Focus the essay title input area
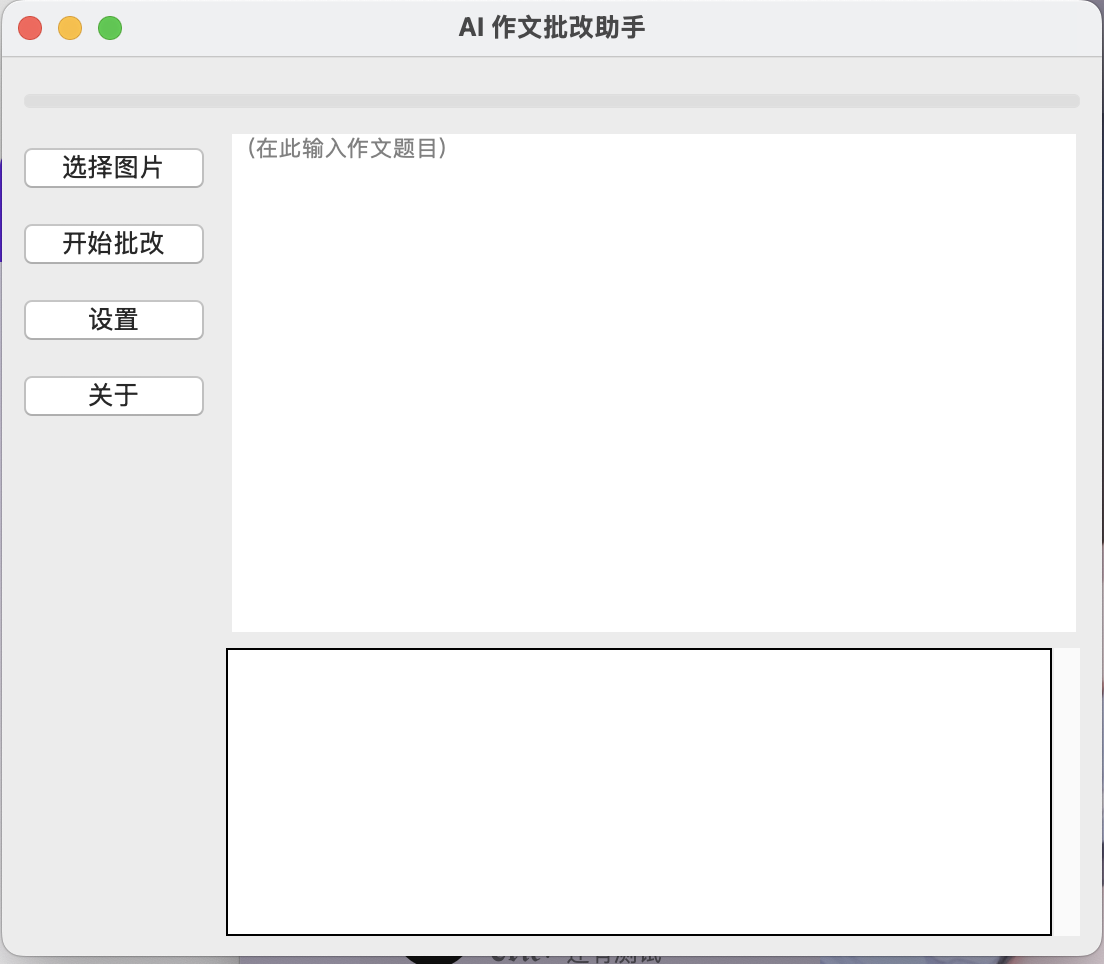Viewport: 1104px width, 964px height. [653, 382]
